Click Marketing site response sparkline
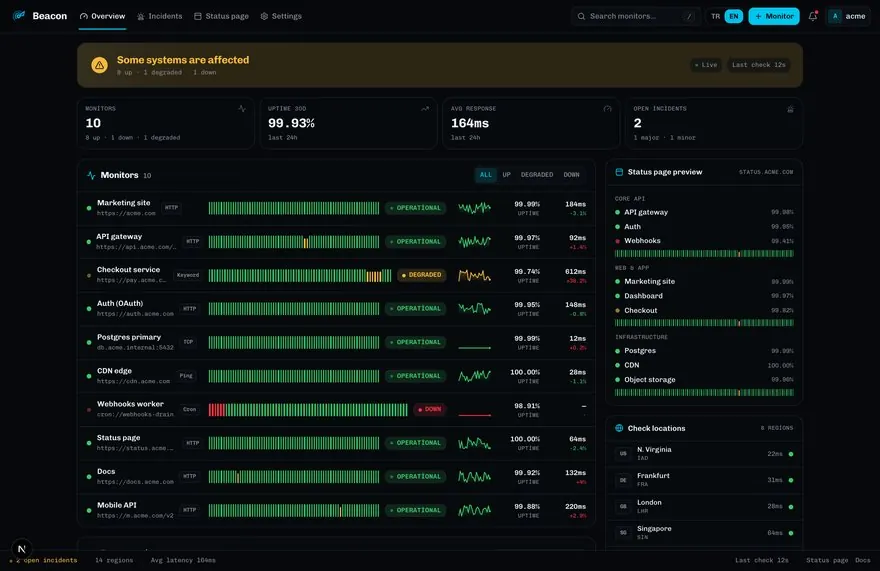This screenshot has height=571, width=880. click(x=474, y=208)
